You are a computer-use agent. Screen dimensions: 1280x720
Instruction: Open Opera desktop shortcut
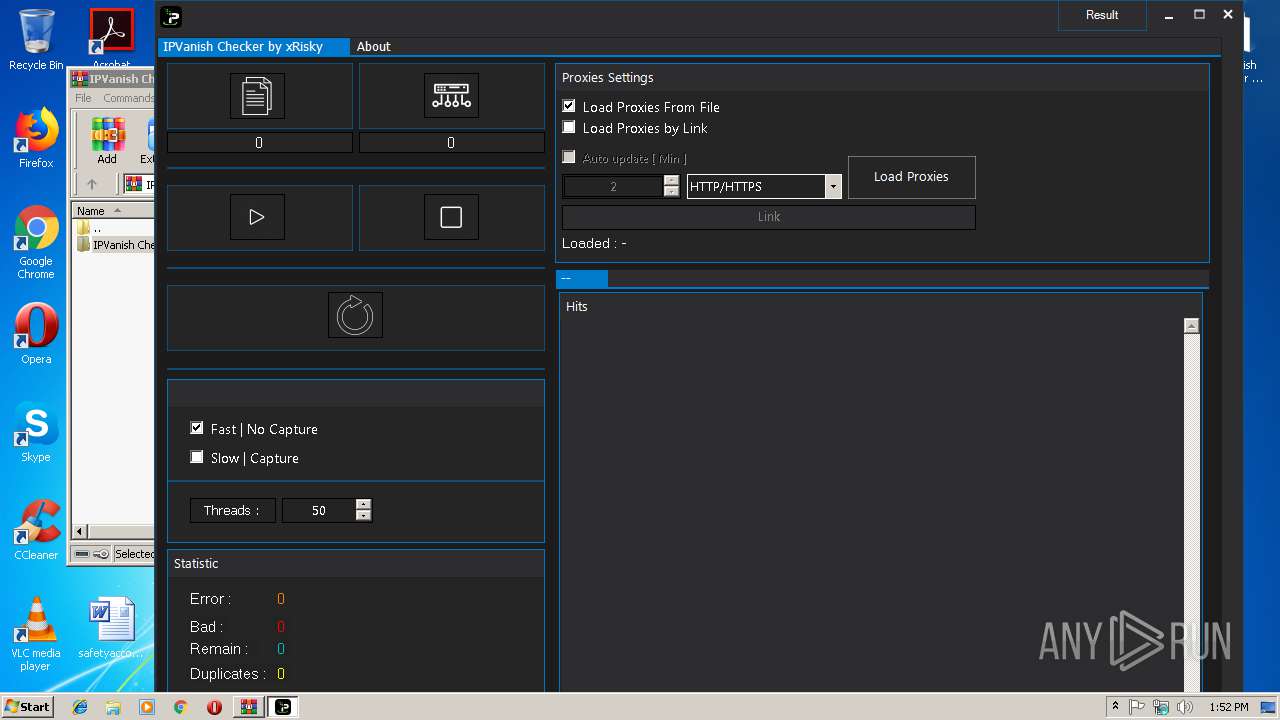36,334
